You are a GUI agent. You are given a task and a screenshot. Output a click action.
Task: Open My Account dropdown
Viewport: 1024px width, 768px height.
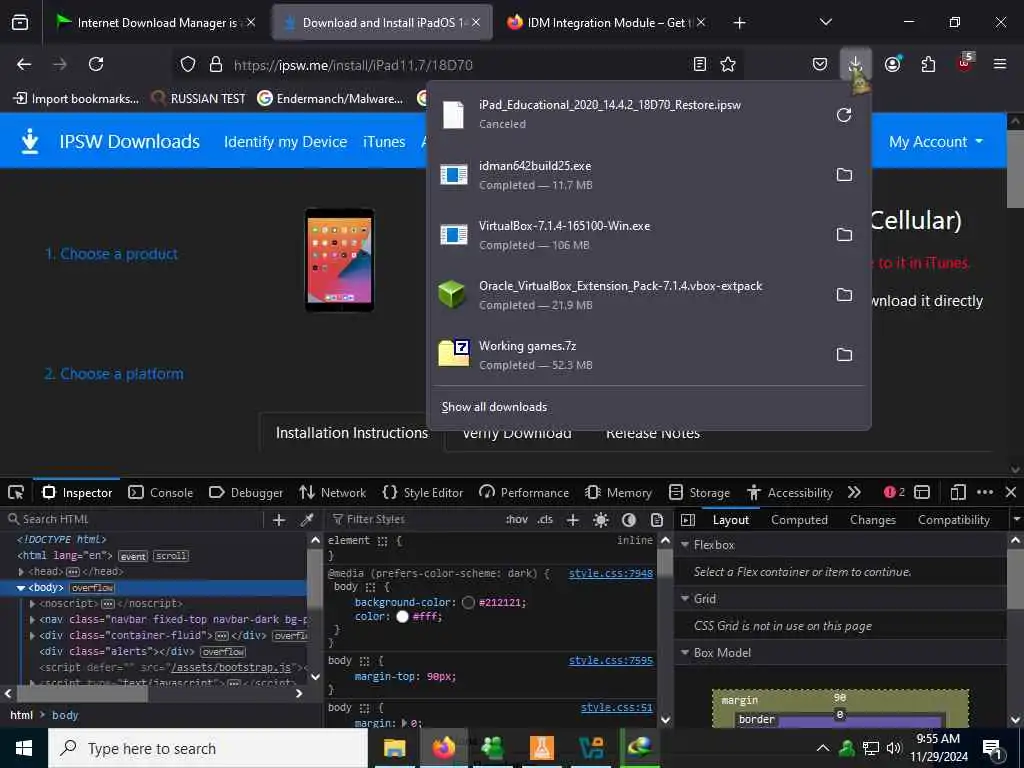935,142
